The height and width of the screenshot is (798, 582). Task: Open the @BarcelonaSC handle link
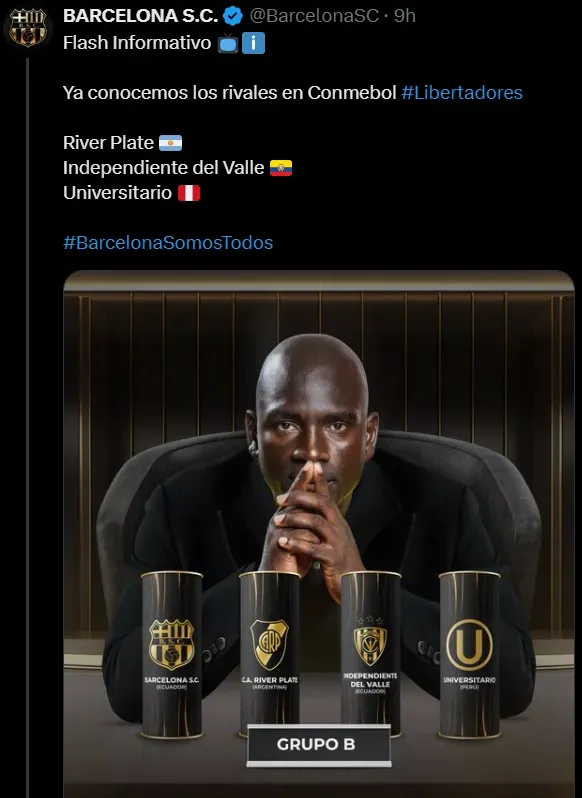pos(314,16)
